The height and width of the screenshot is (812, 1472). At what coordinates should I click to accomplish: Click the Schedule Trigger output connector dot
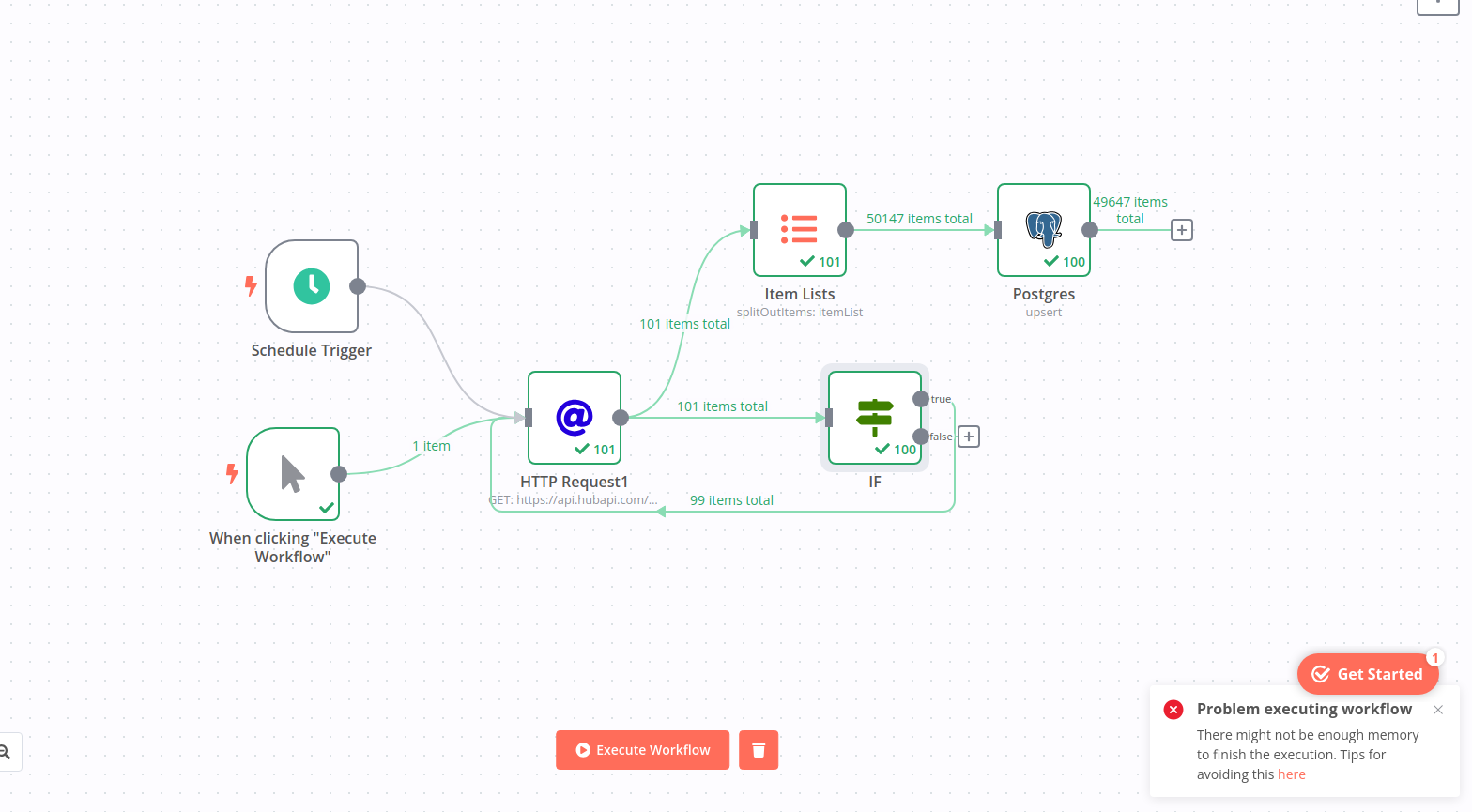point(358,286)
